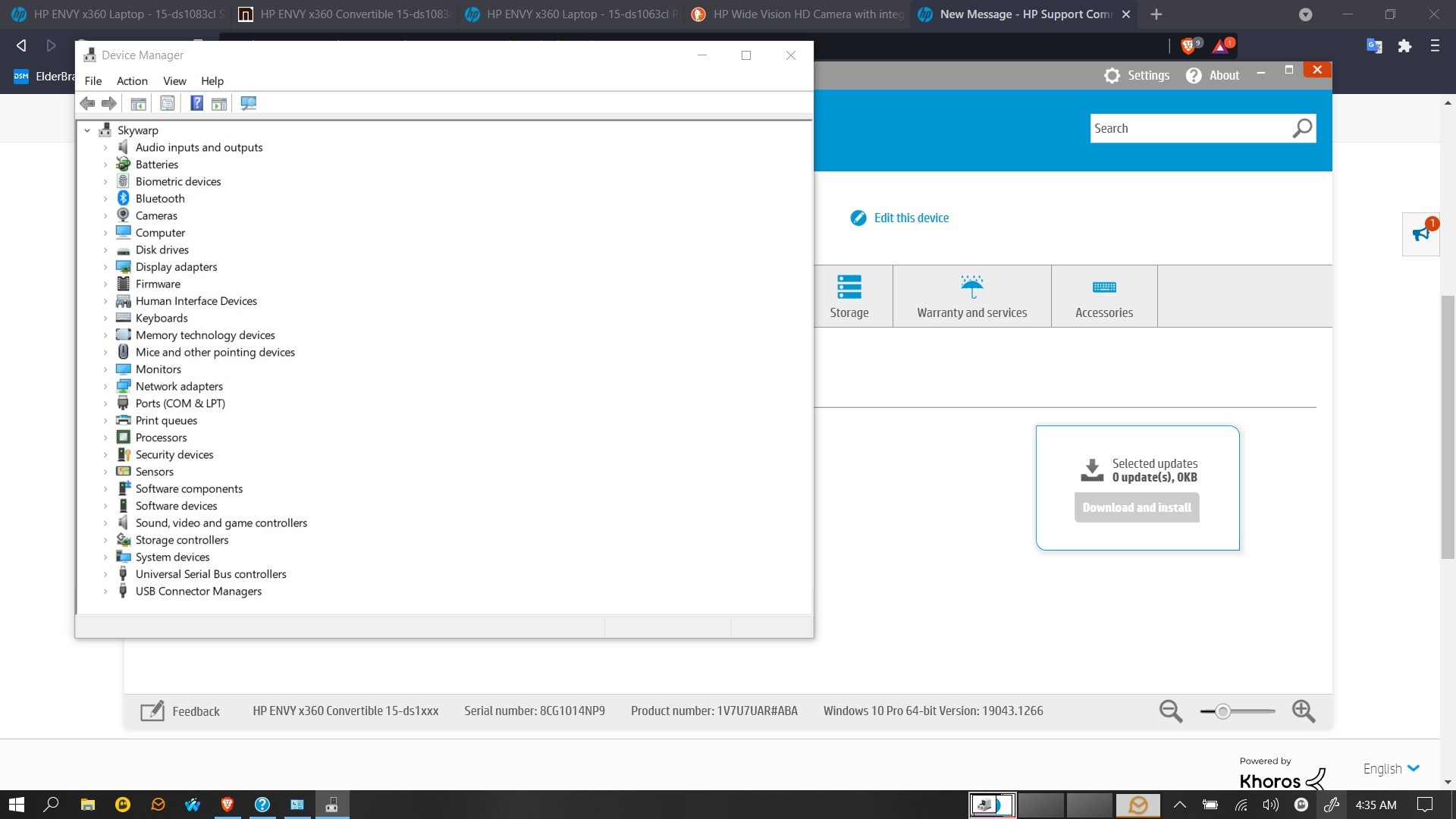The height and width of the screenshot is (819, 1456).
Task: Adjust the zoom slider handle
Action: (x=1222, y=711)
